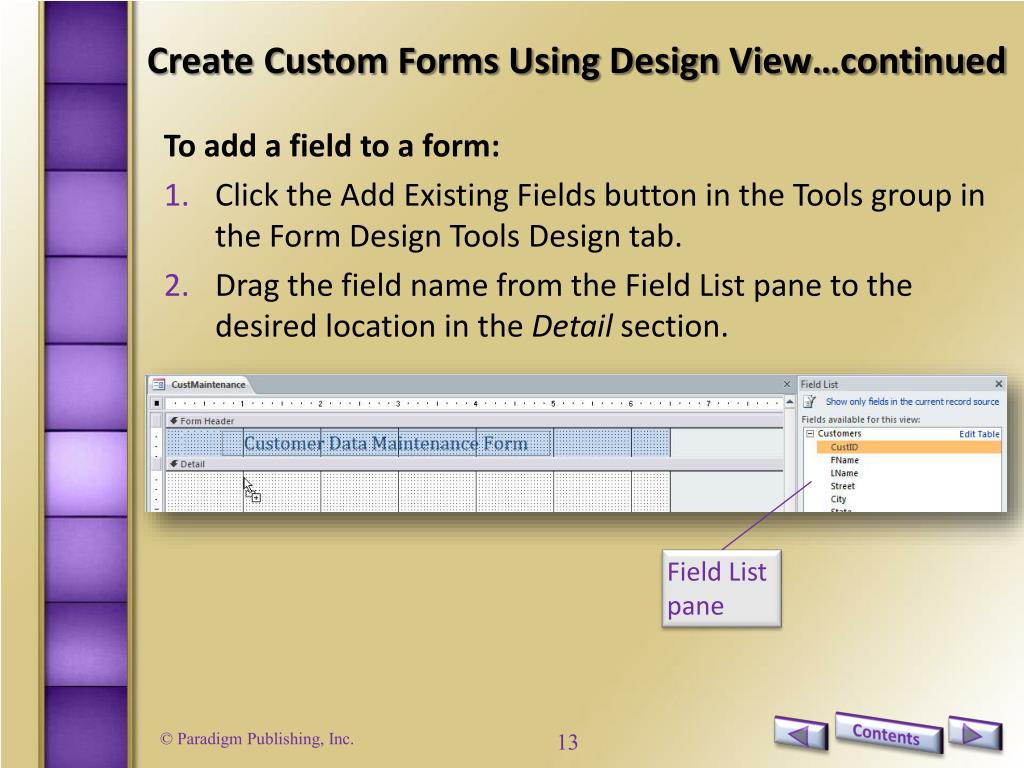Screen dimensions: 1024x768
Task: Click the Show only fields icon
Action: point(809,402)
